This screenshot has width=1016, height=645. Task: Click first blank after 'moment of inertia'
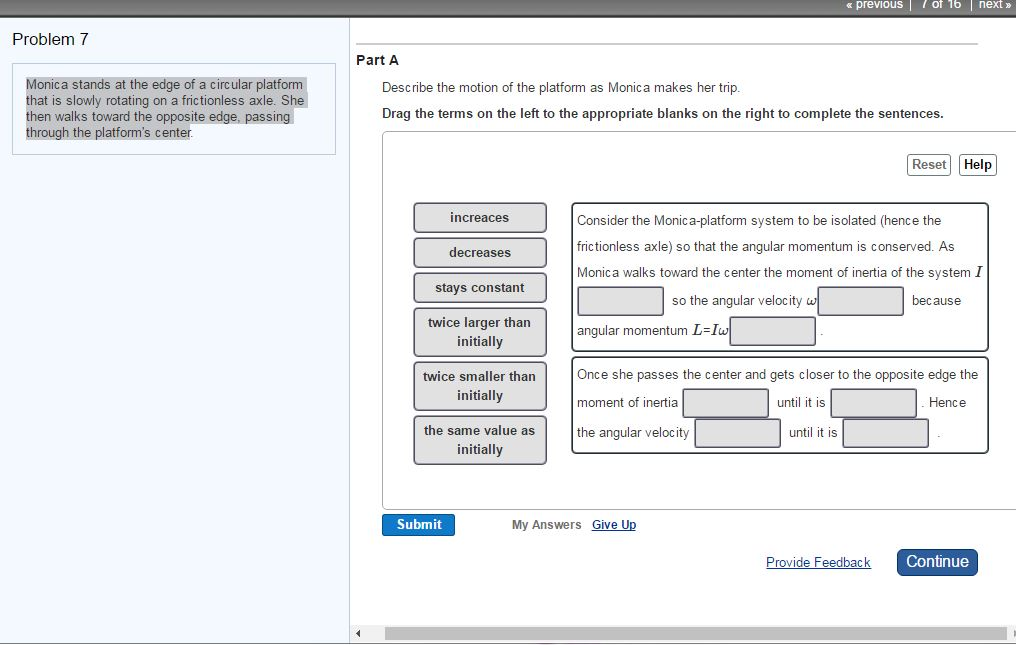[725, 403]
